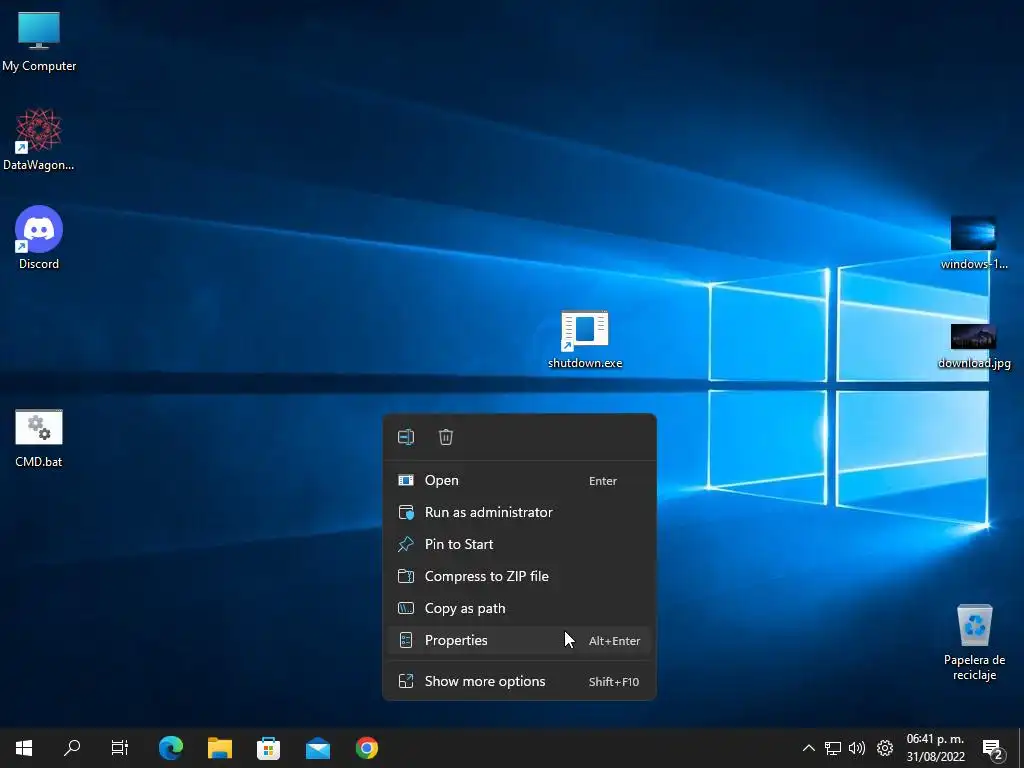Click the Delete trash icon in context menu

[x=446, y=437]
